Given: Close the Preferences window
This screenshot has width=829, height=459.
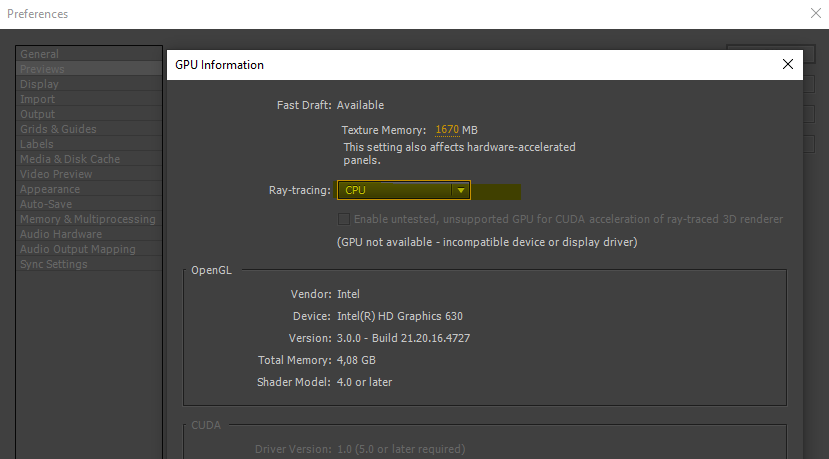Looking at the screenshot, I should click(816, 13).
